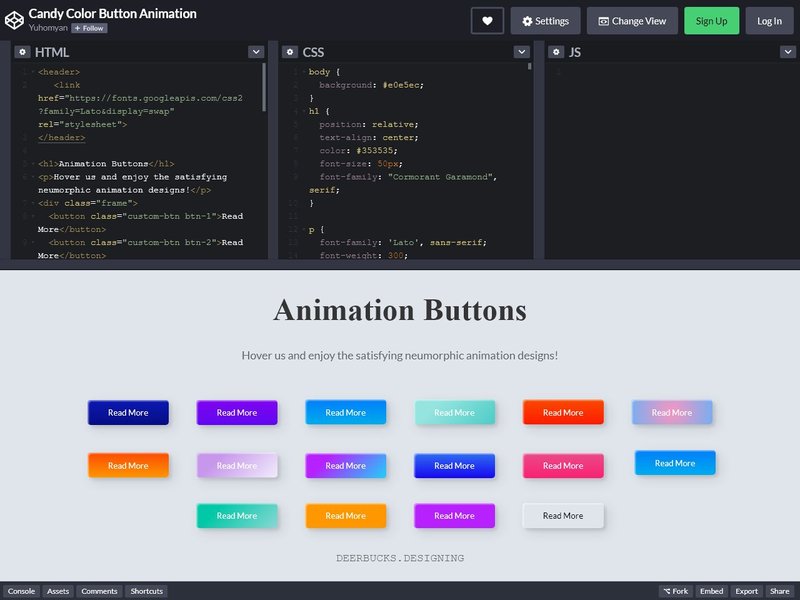800x600 pixels.
Task: Show keyboard Shortcuts
Action: 146,591
